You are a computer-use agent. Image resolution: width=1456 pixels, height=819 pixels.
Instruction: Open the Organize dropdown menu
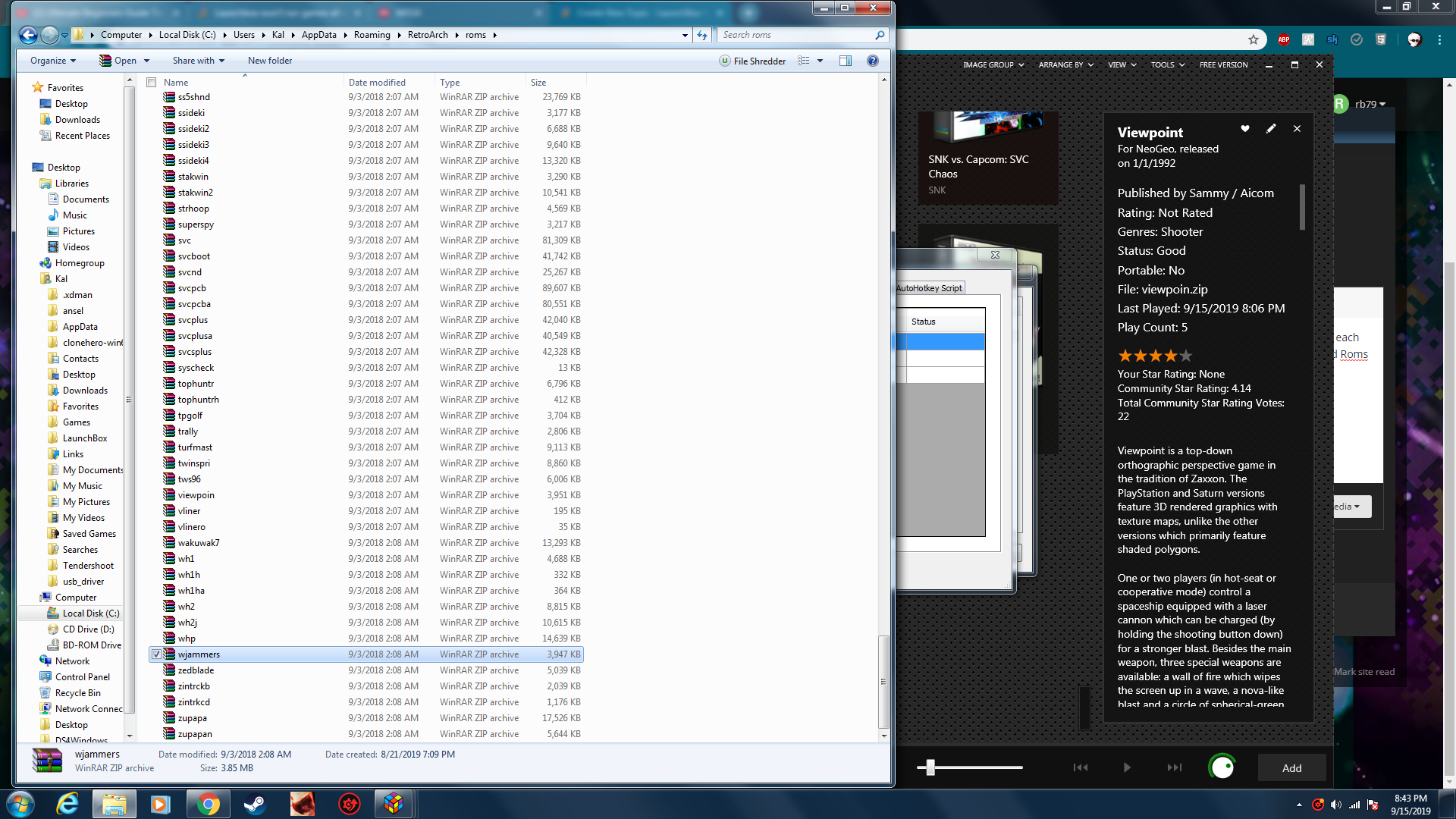[x=53, y=61]
